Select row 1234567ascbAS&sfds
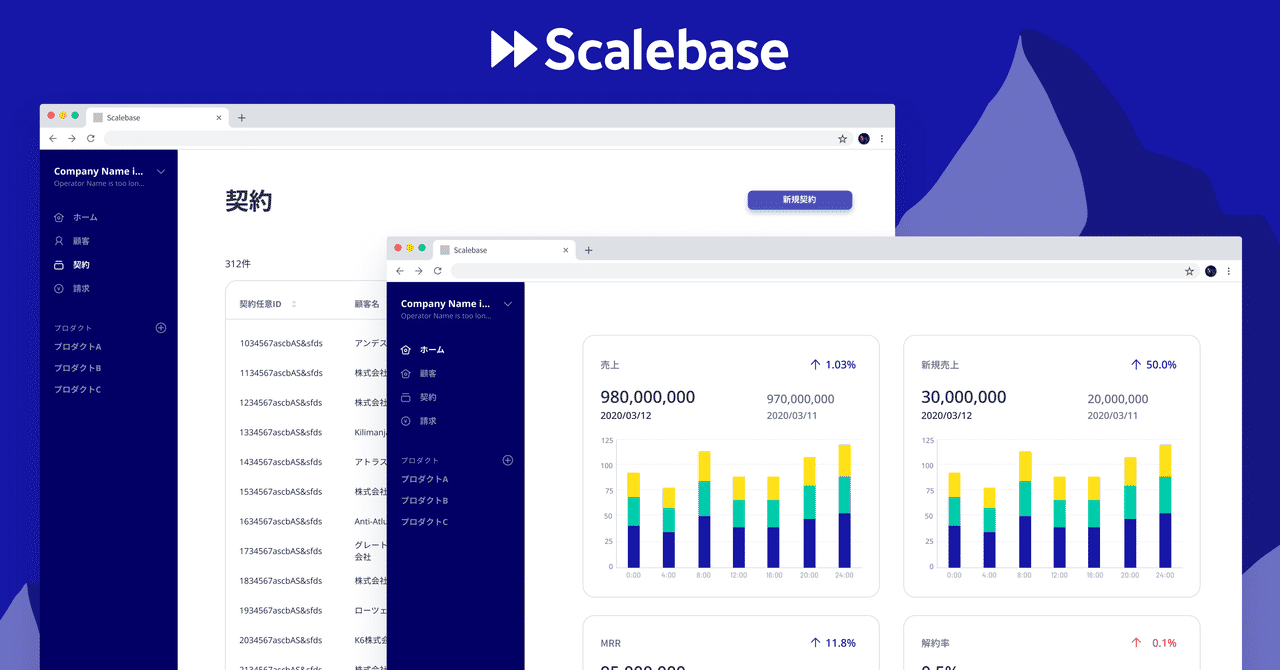Image resolution: width=1280 pixels, height=670 pixels. point(306,403)
